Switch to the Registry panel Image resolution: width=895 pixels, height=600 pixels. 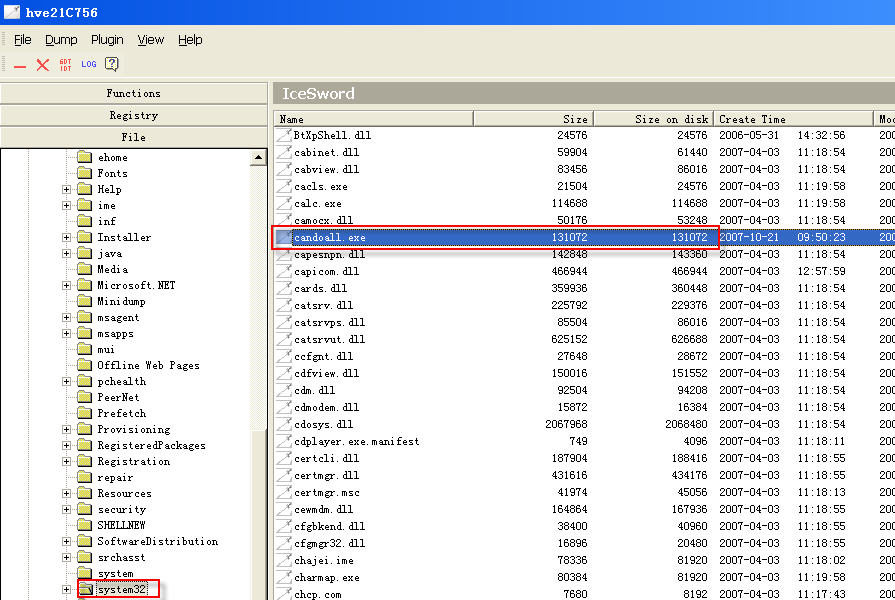tap(134, 115)
